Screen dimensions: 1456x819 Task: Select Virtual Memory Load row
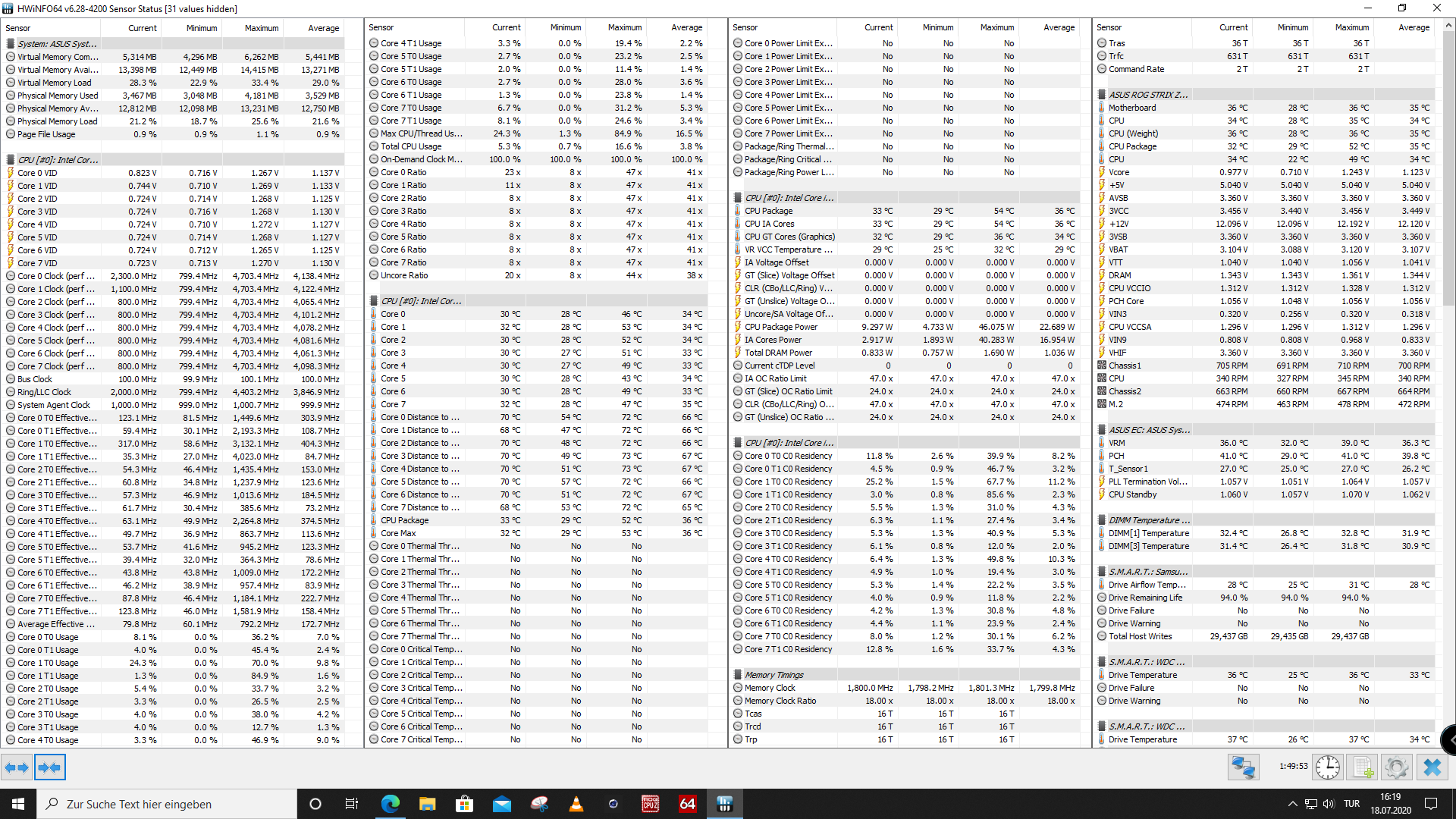pyautogui.click(x=174, y=83)
